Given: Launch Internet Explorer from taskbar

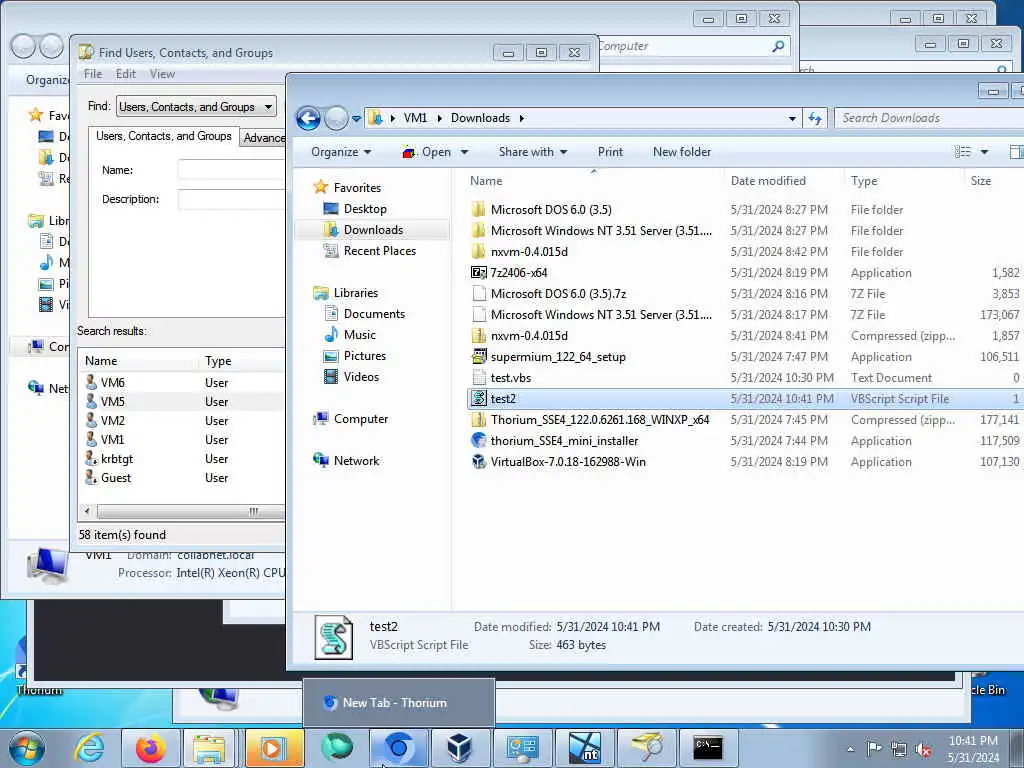Looking at the screenshot, I should (x=89, y=747).
